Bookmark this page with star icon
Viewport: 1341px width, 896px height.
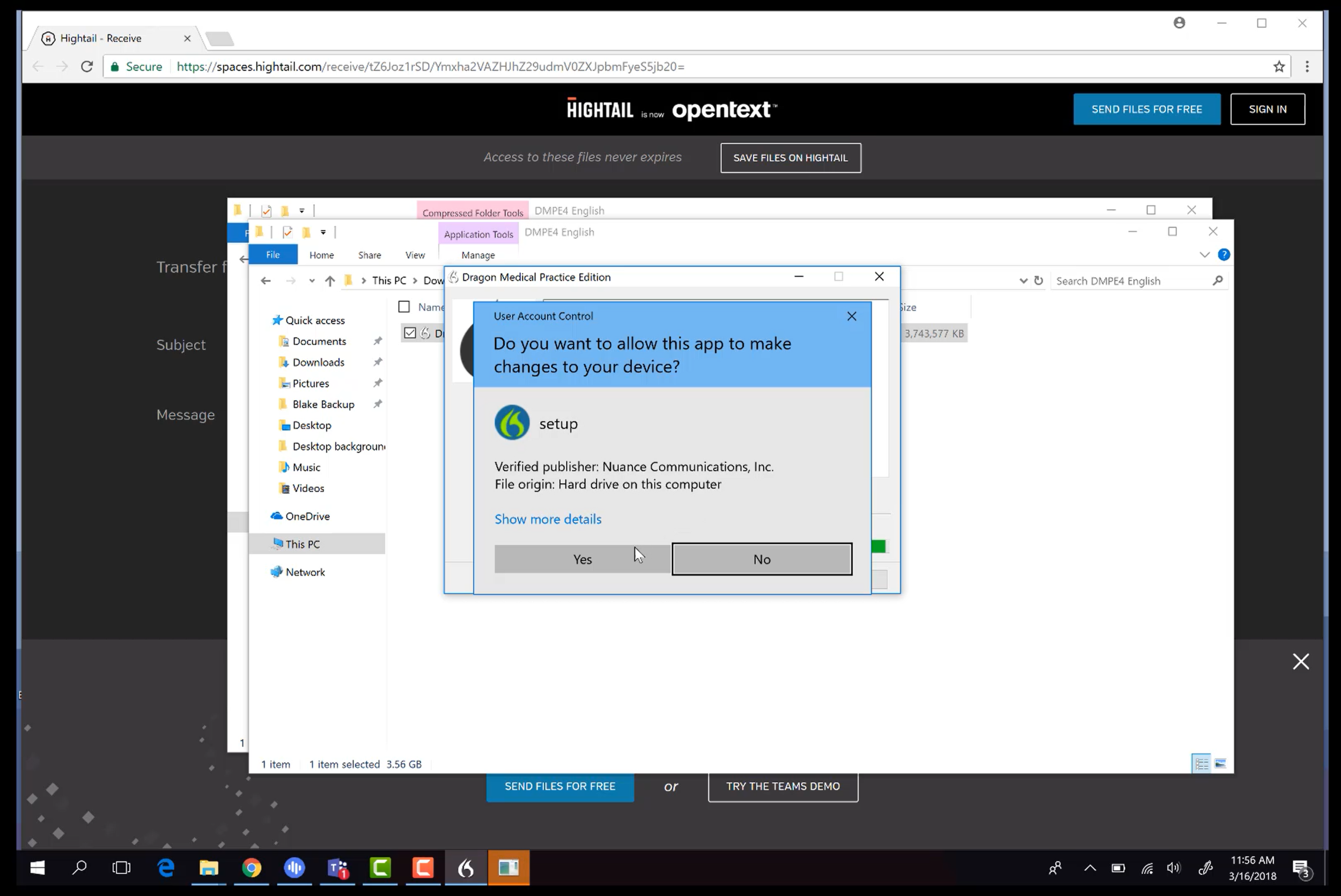point(1279,66)
